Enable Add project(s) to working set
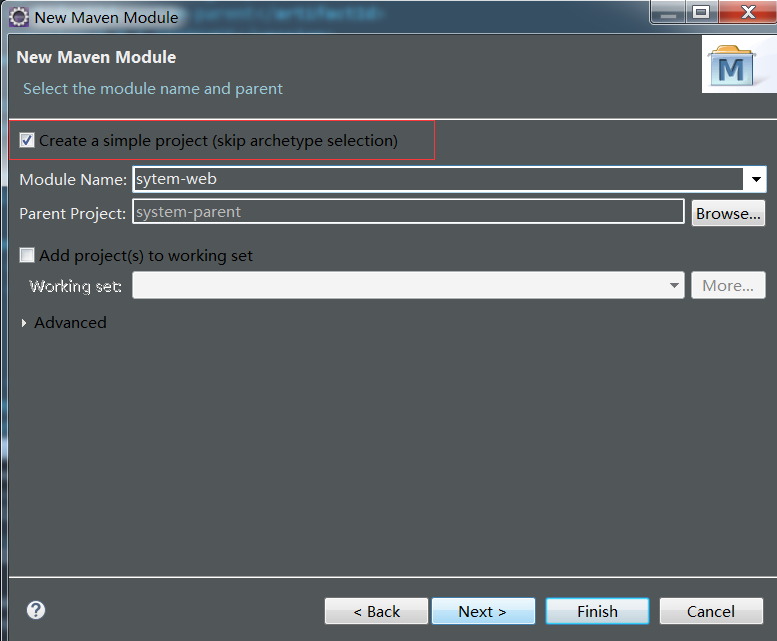The image size is (777, 641). (x=27, y=255)
